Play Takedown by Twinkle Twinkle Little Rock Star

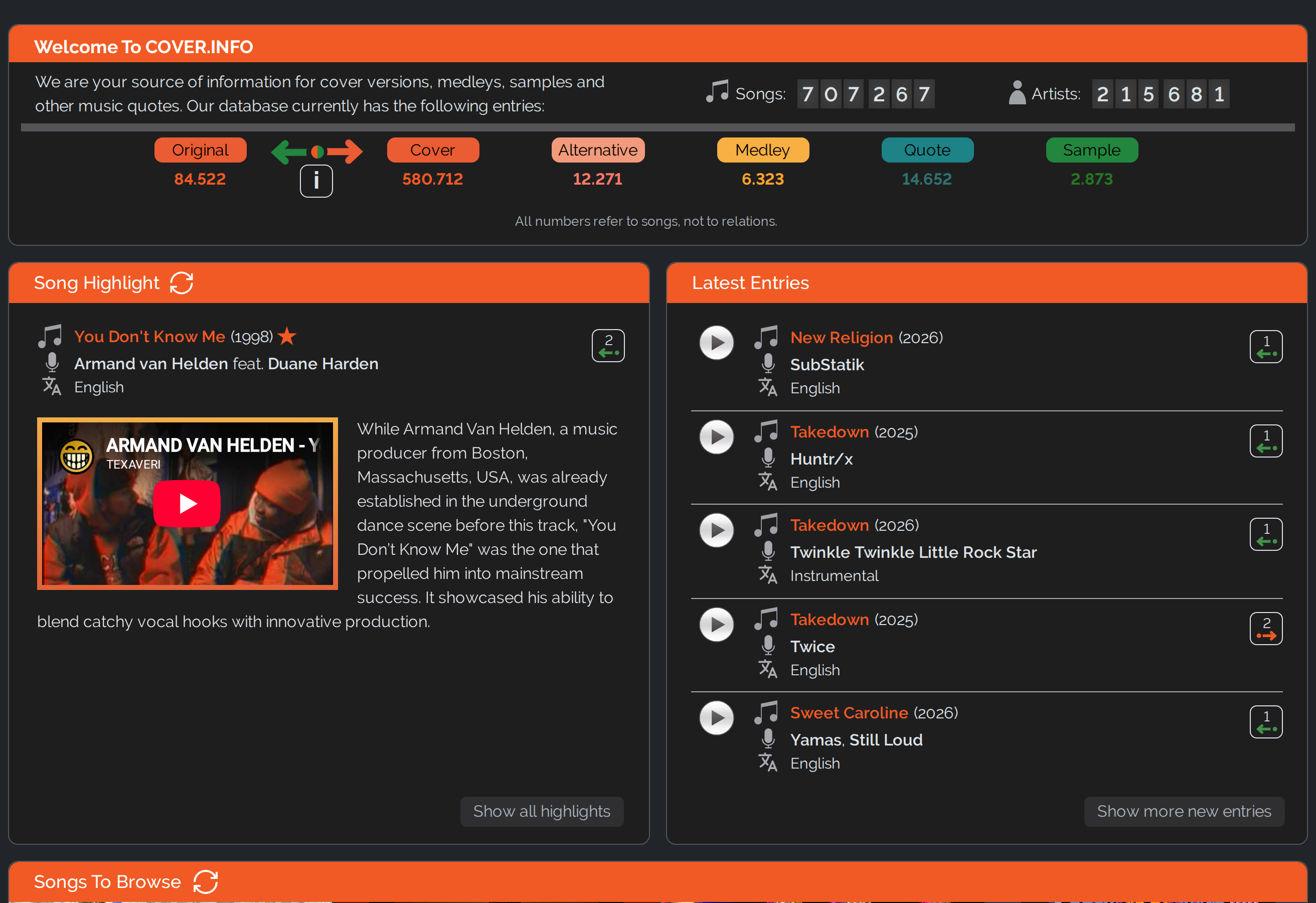tap(716, 530)
